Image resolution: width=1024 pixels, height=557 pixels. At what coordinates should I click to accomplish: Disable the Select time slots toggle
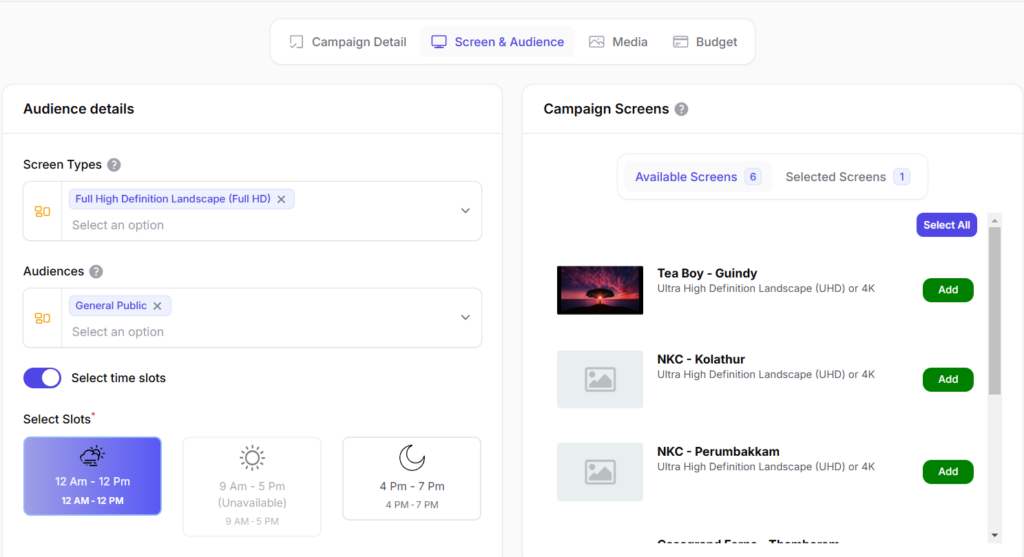click(42, 378)
